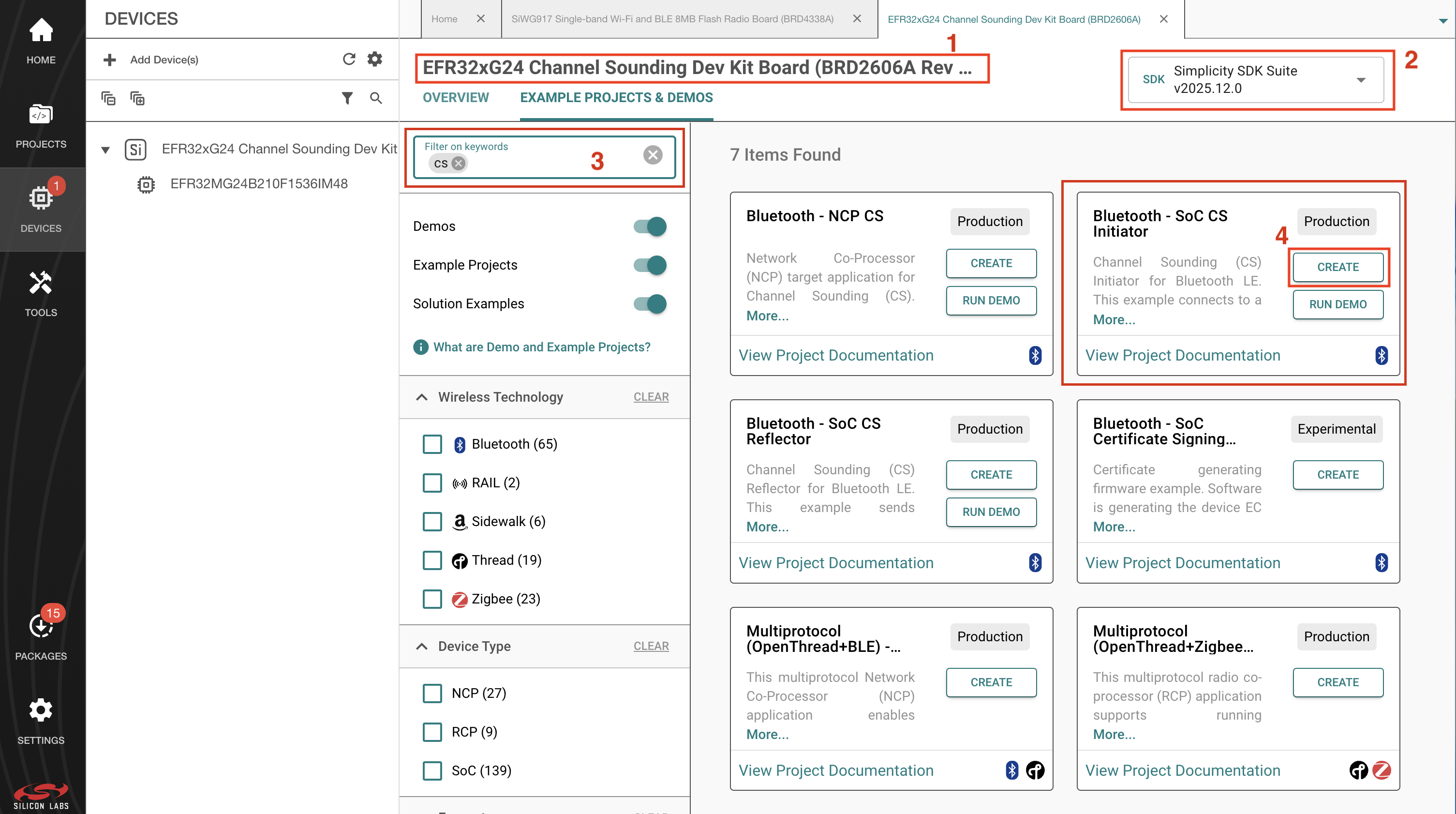Open the Example Projects & Demos tab

(x=616, y=97)
